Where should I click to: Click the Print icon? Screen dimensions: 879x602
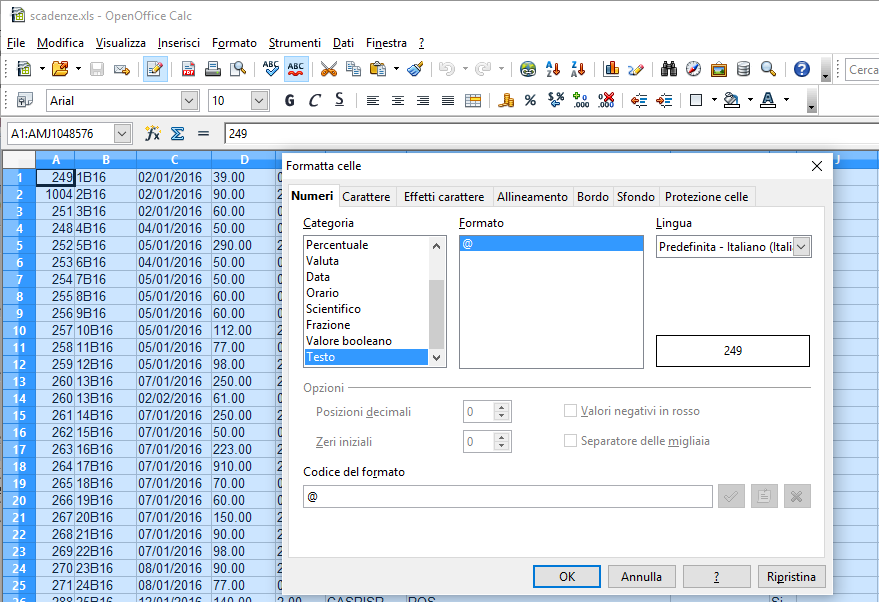(213, 69)
